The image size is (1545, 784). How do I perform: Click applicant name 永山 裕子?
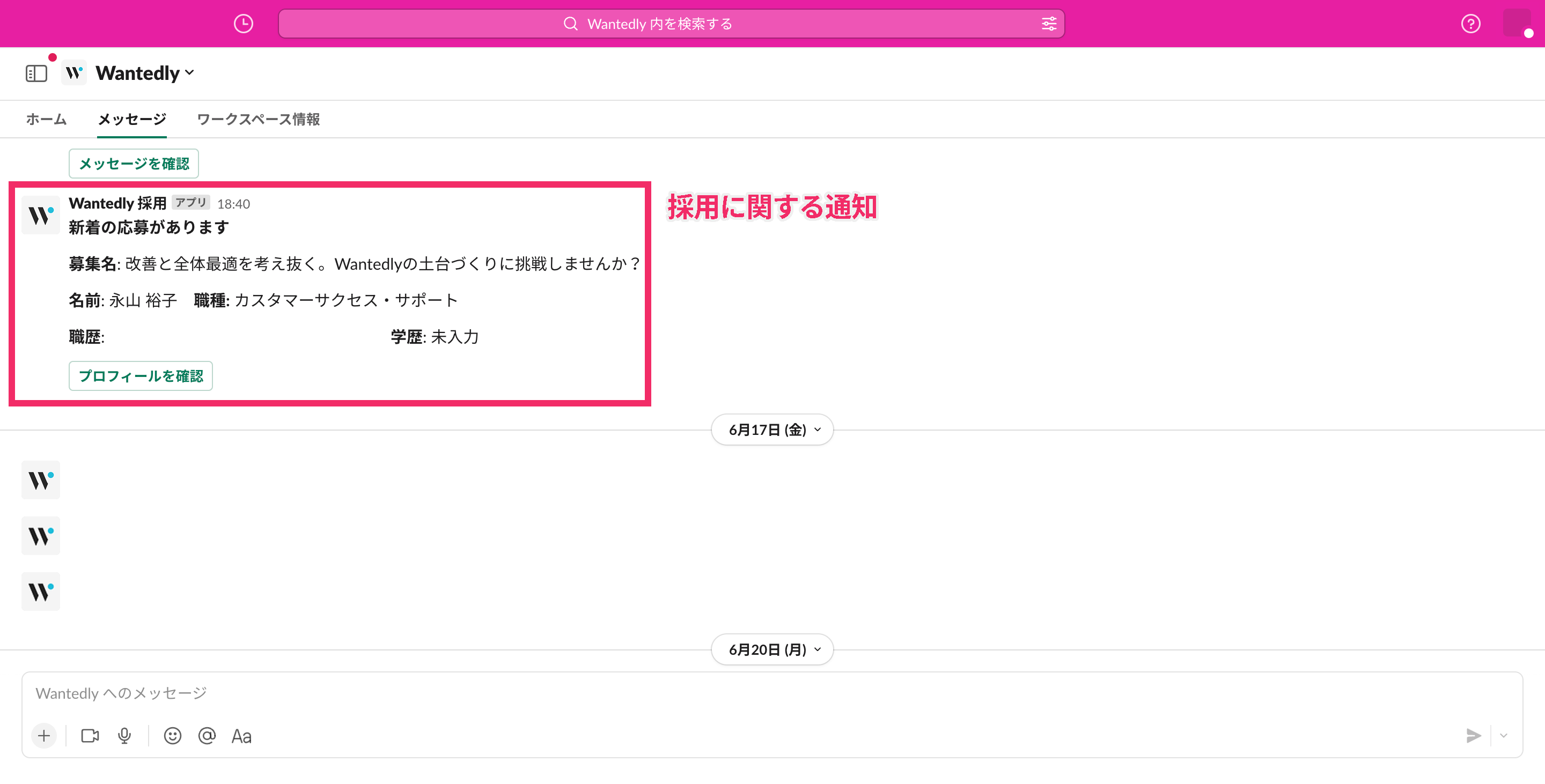tap(143, 300)
